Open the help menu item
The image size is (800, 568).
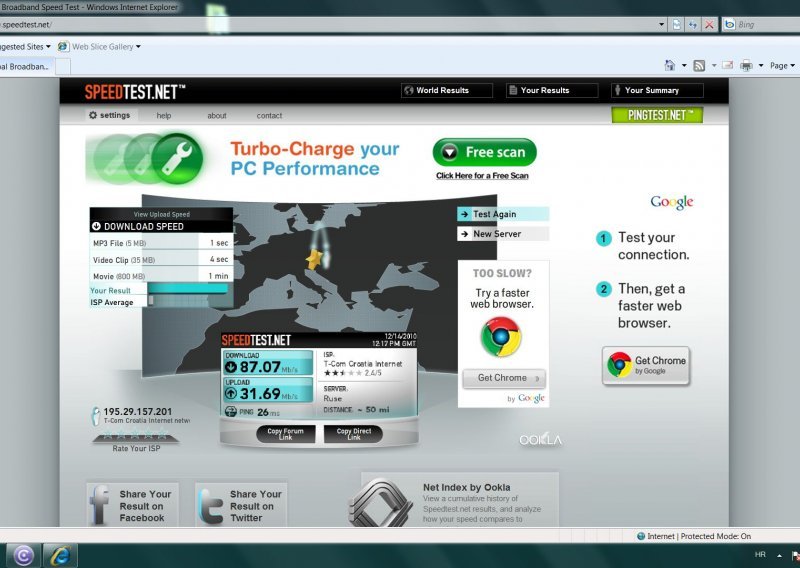click(x=164, y=116)
